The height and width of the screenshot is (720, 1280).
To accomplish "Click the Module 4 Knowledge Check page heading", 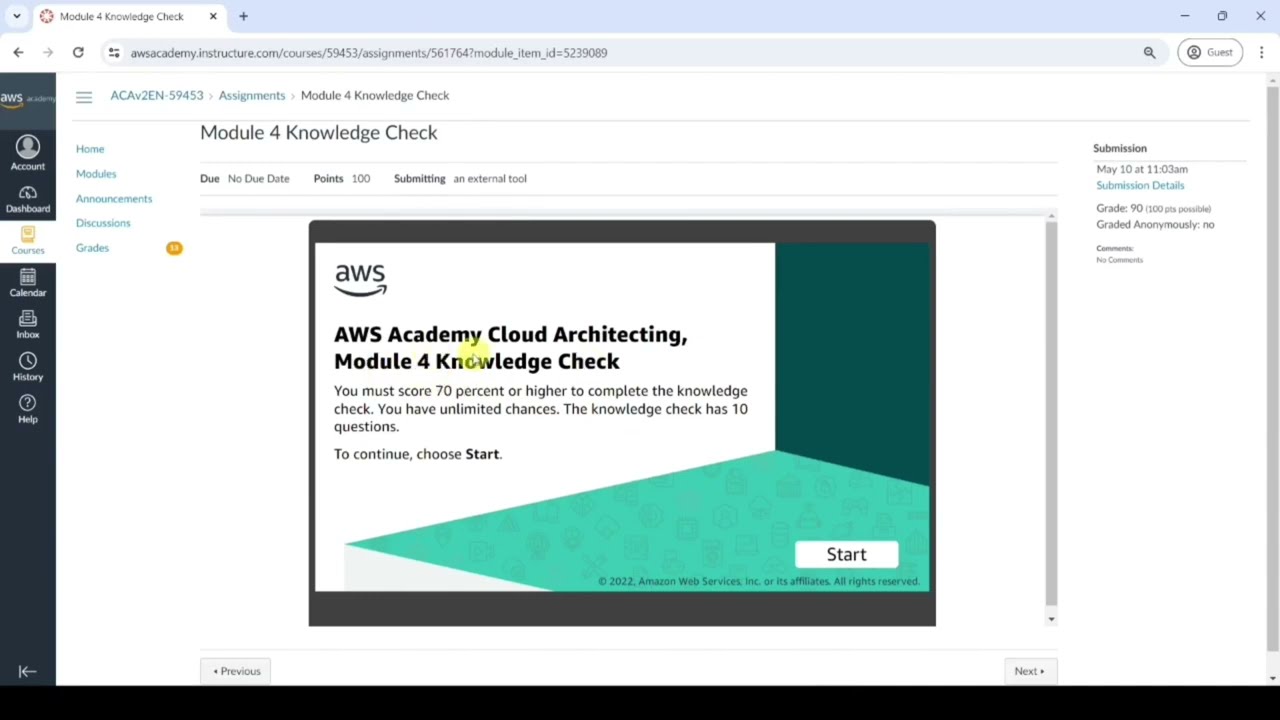I will pos(319,132).
